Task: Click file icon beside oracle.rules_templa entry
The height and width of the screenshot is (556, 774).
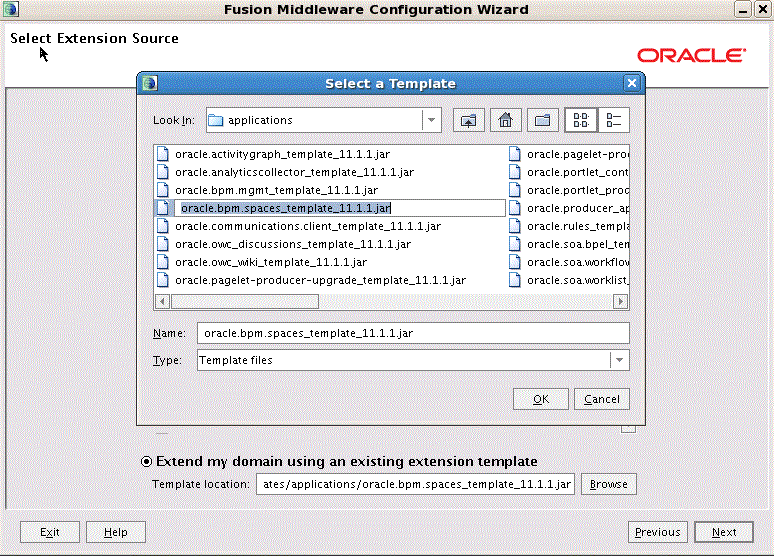Action: (514, 226)
